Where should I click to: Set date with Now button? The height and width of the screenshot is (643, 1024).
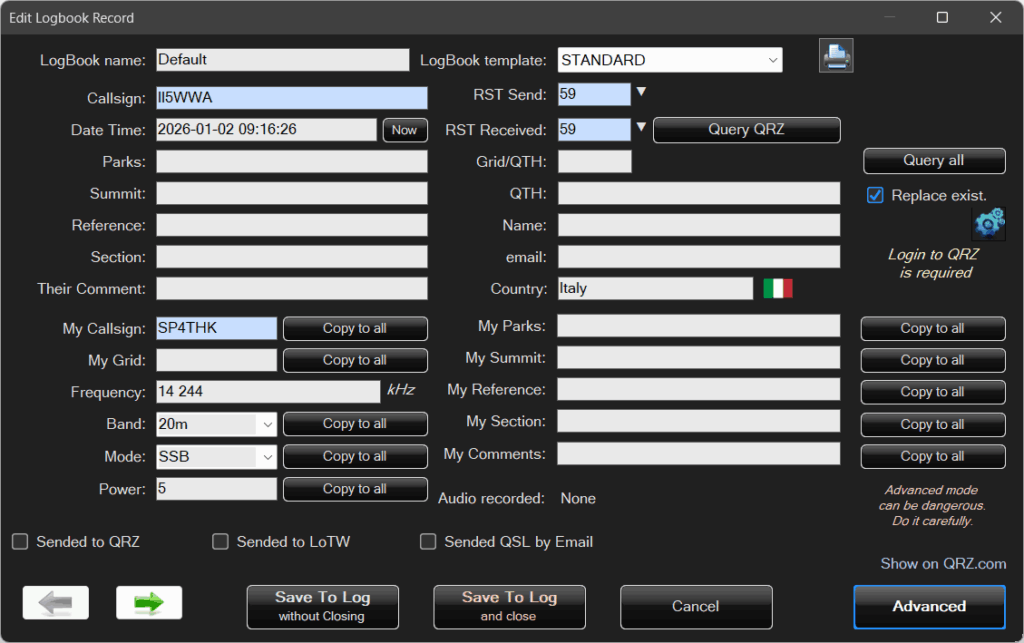405,130
